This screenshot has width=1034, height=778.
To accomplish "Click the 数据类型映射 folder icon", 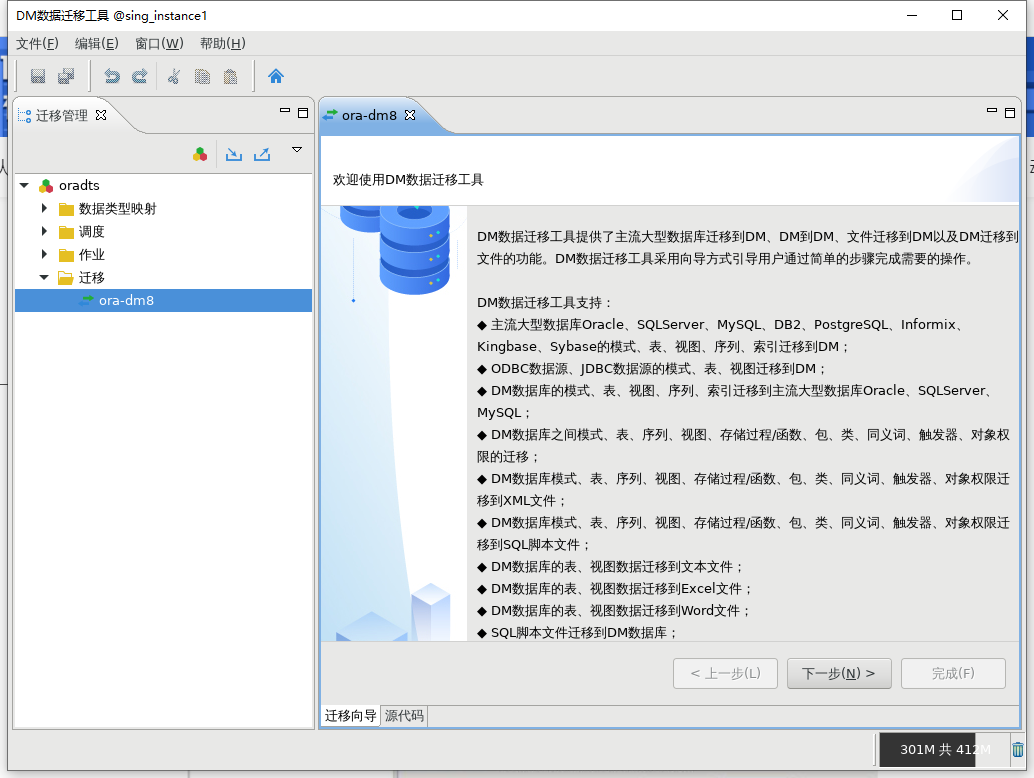I will (x=66, y=210).
